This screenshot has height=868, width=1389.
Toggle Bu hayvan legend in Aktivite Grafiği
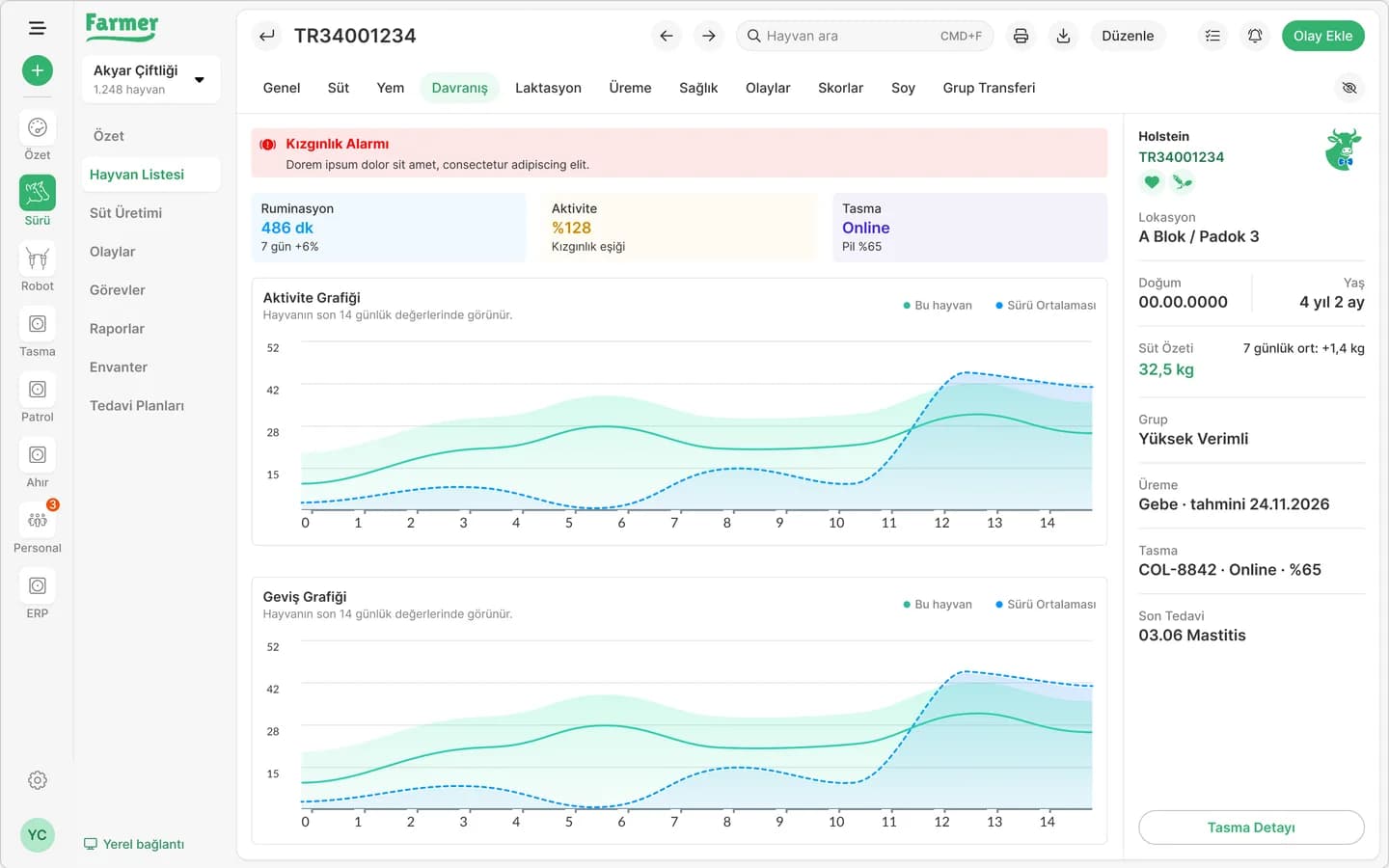coord(938,305)
